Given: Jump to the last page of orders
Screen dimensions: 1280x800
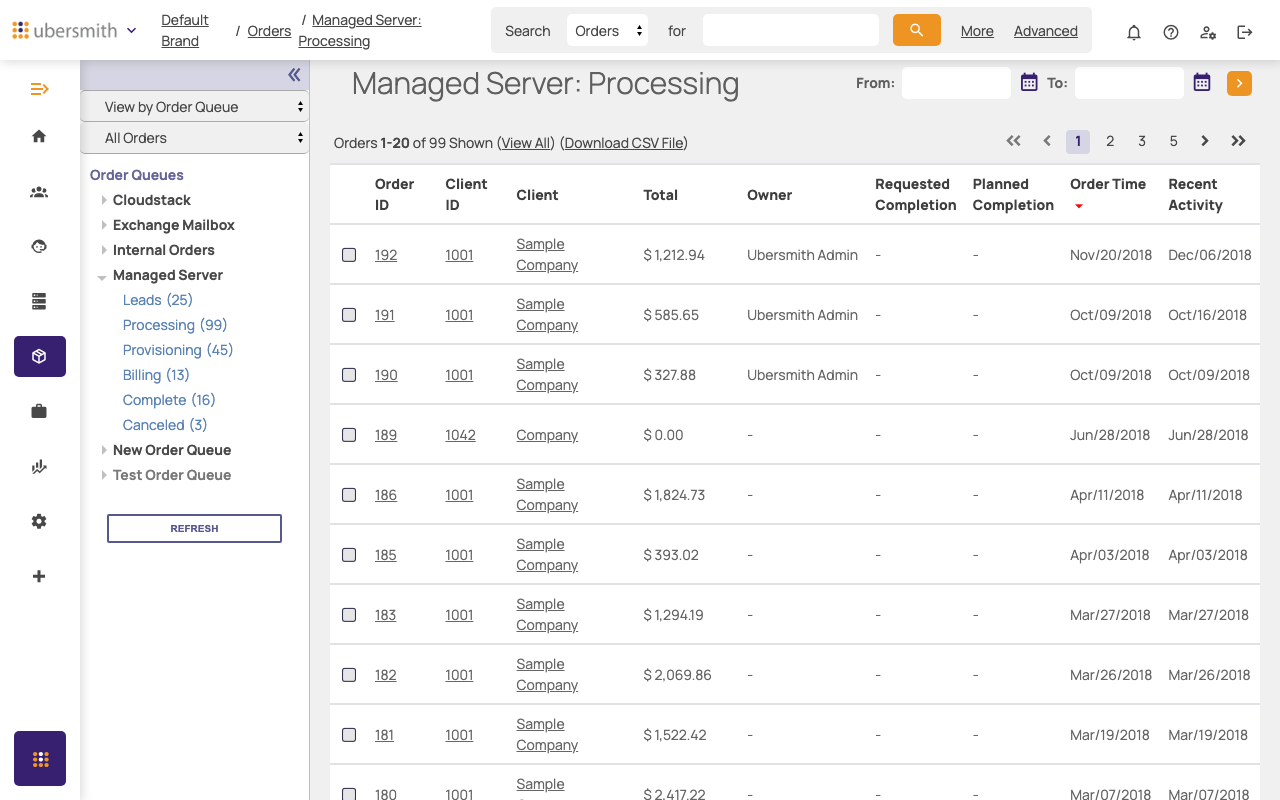Looking at the screenshot, I should point(1238,141).
